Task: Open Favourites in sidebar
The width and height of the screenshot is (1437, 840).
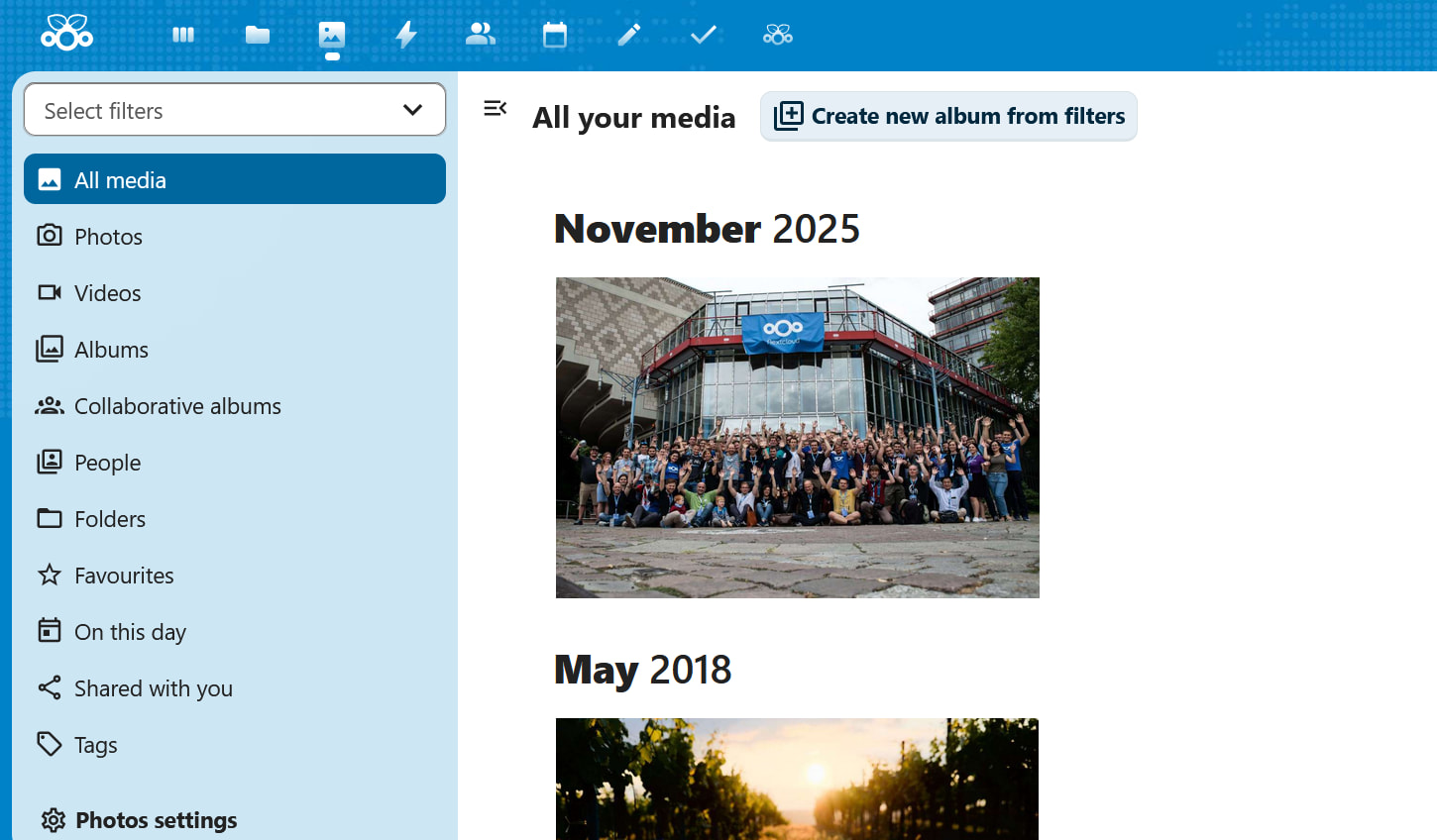Action: [124, 576]
